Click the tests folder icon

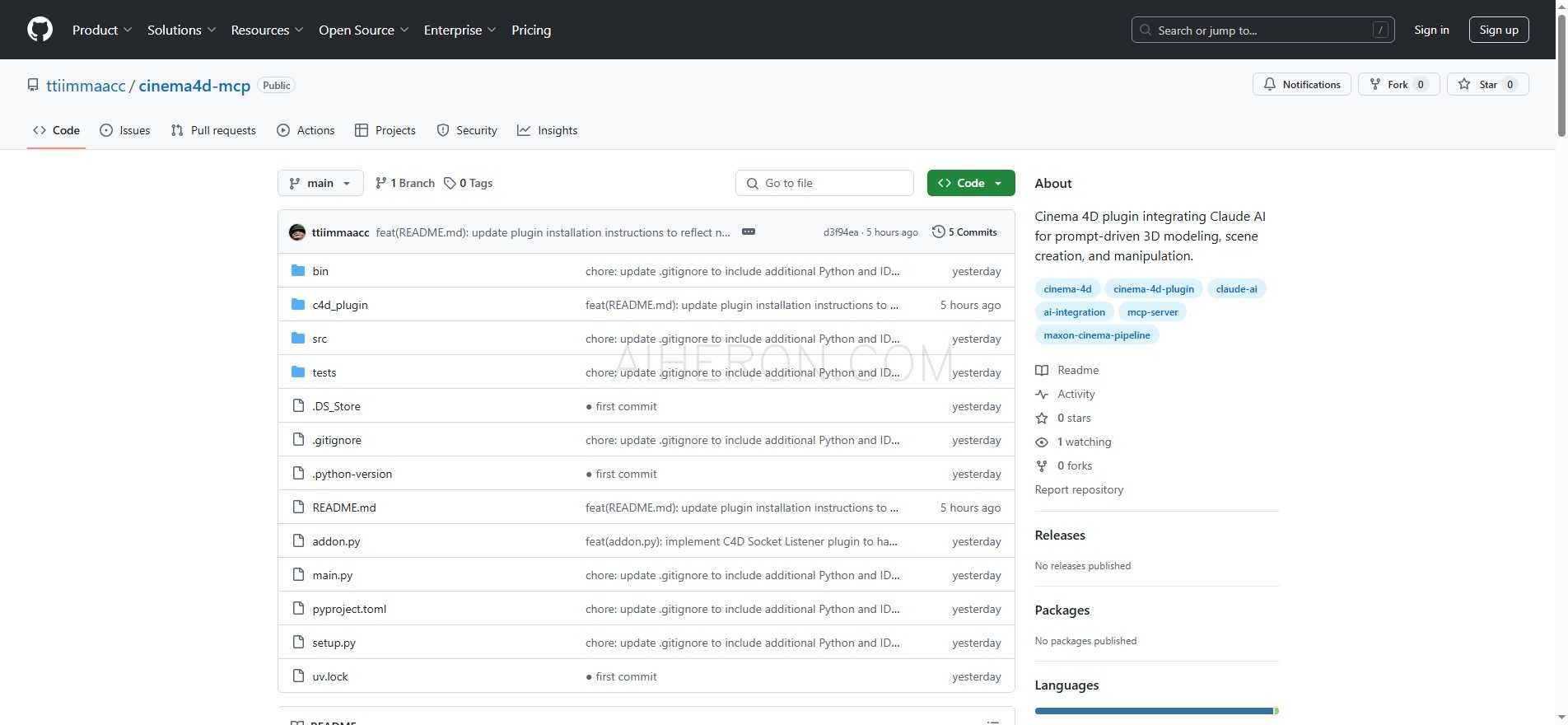[298, 372]
